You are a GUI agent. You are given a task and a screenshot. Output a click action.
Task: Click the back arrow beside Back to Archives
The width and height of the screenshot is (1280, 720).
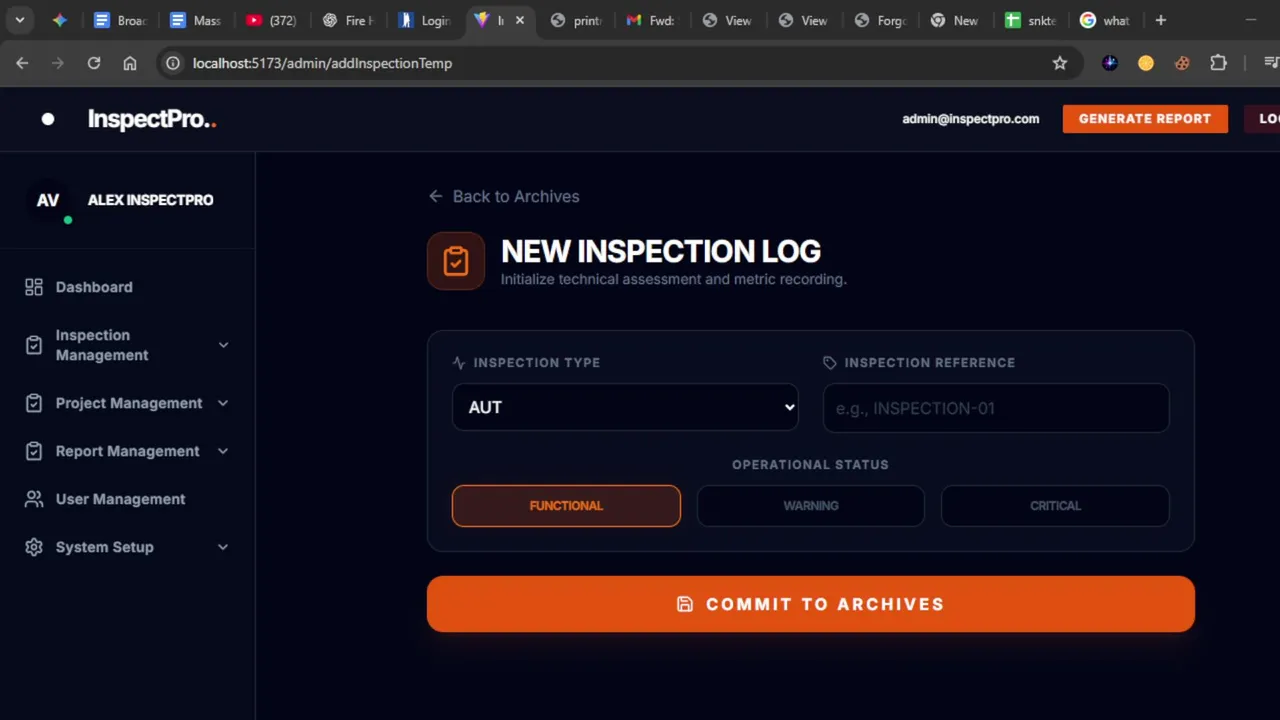coord(435,196)
